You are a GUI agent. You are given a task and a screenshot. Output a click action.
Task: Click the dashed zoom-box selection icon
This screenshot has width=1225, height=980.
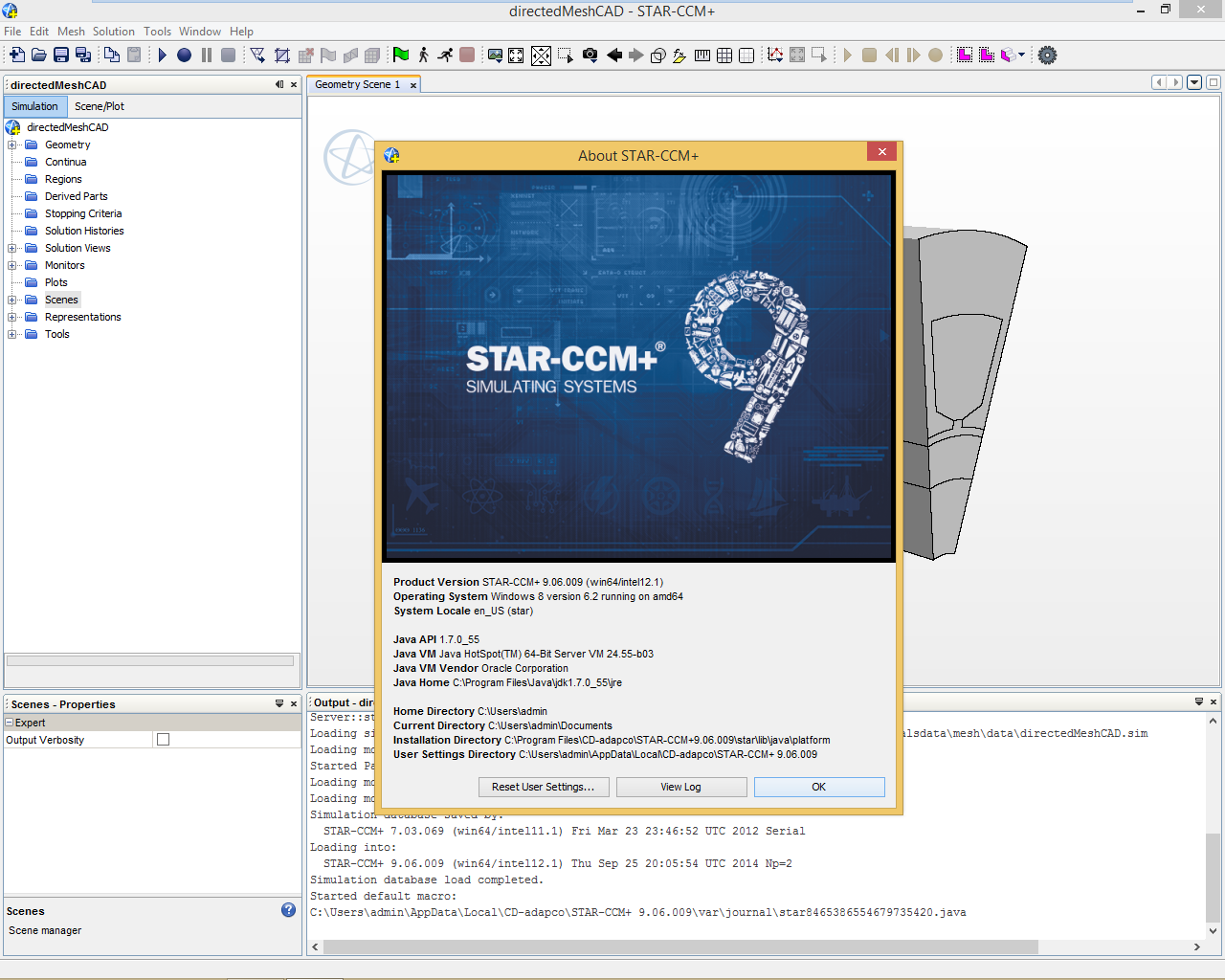566,56
